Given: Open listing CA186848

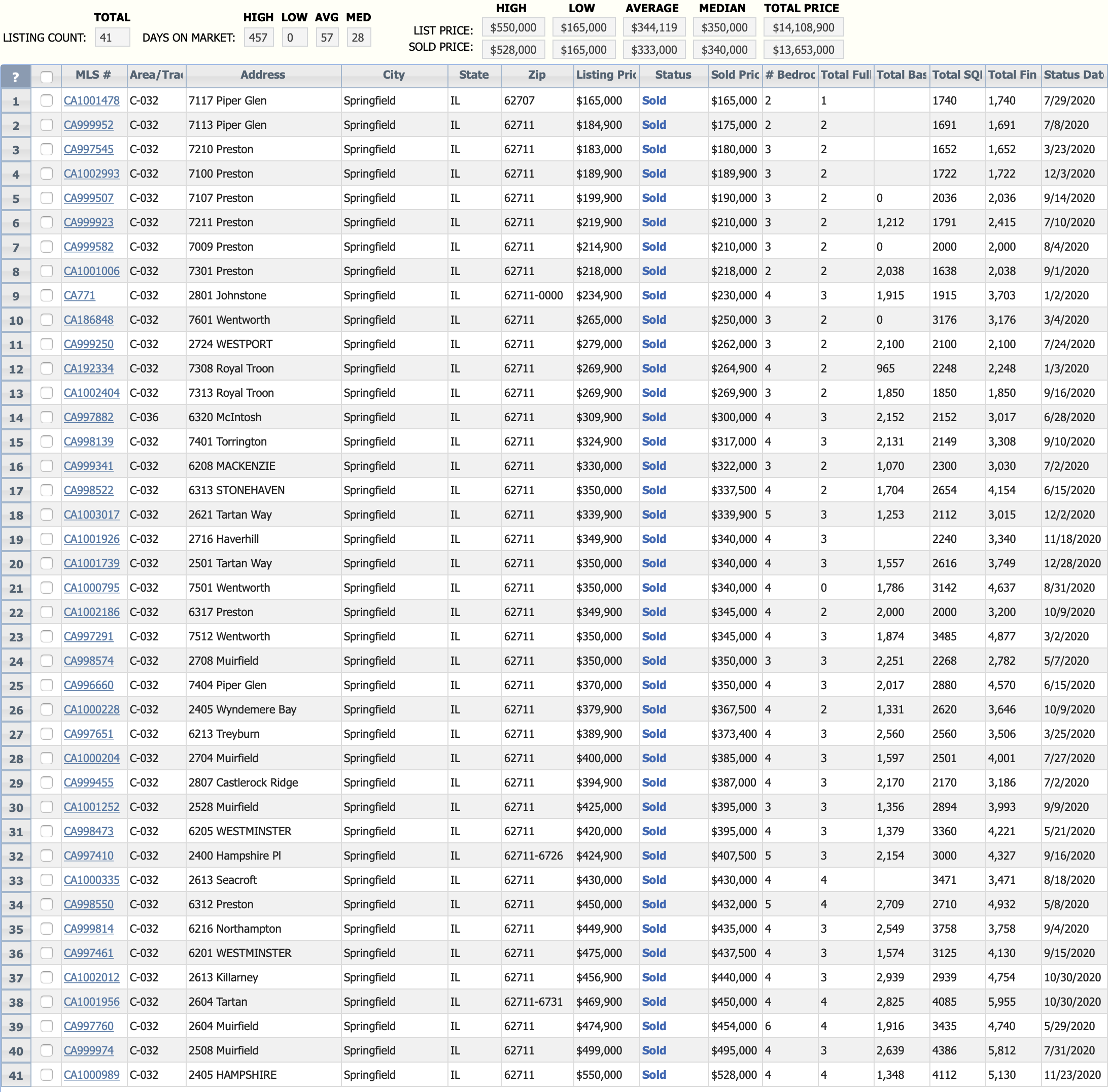Looking at the screenshot, I should pyautogui.click(x=88, y=320).
